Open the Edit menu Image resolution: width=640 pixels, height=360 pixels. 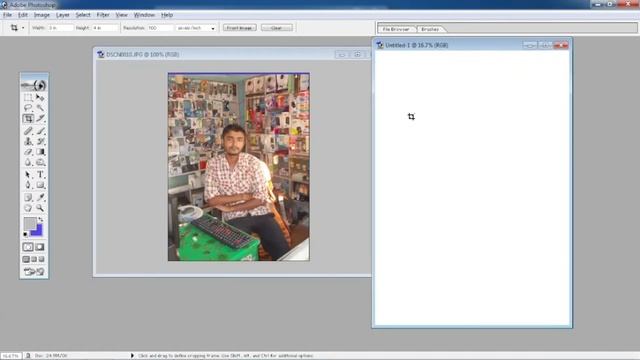point(23,15)
